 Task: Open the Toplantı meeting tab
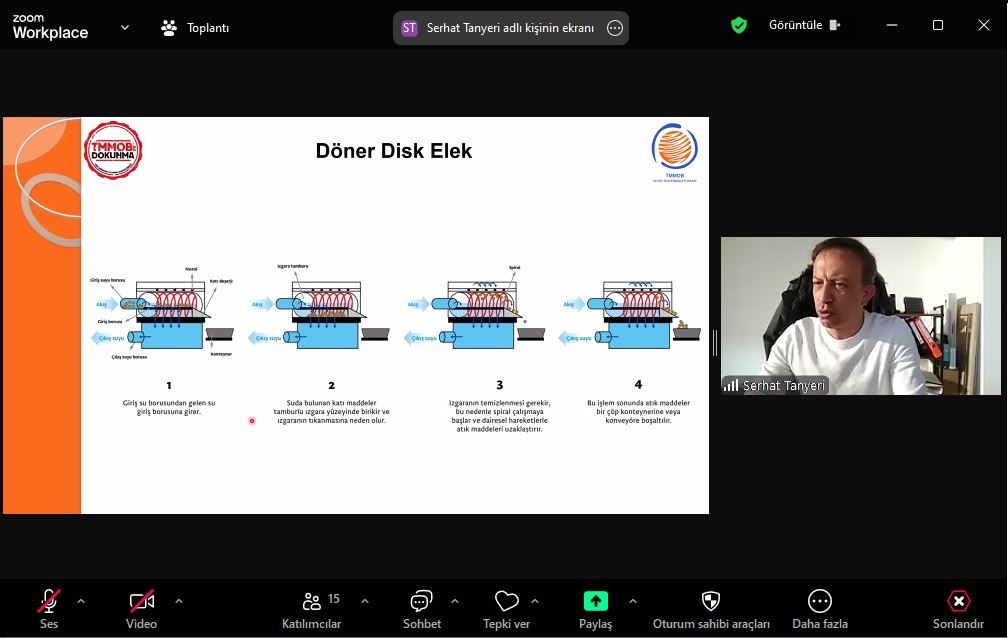(x=196, y=28)
